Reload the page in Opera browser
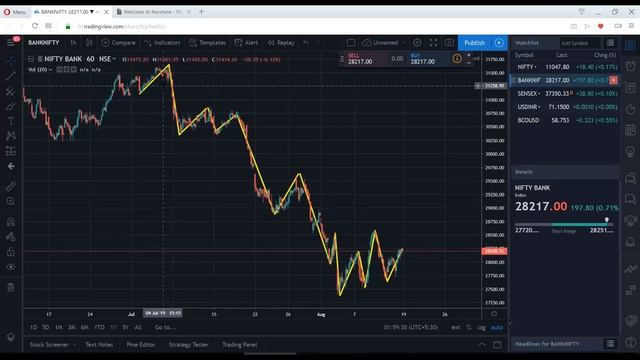The width and height of the screenshot is (640, 360). [35, 26]
